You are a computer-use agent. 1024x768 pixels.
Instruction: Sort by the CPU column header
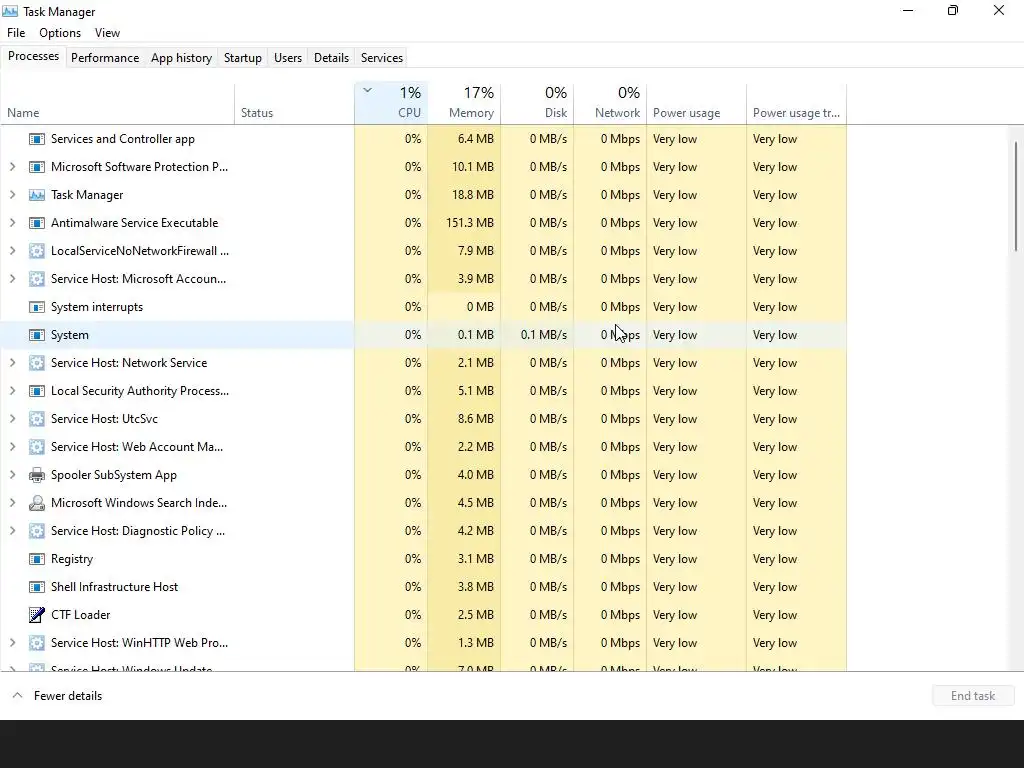(391, 103)
